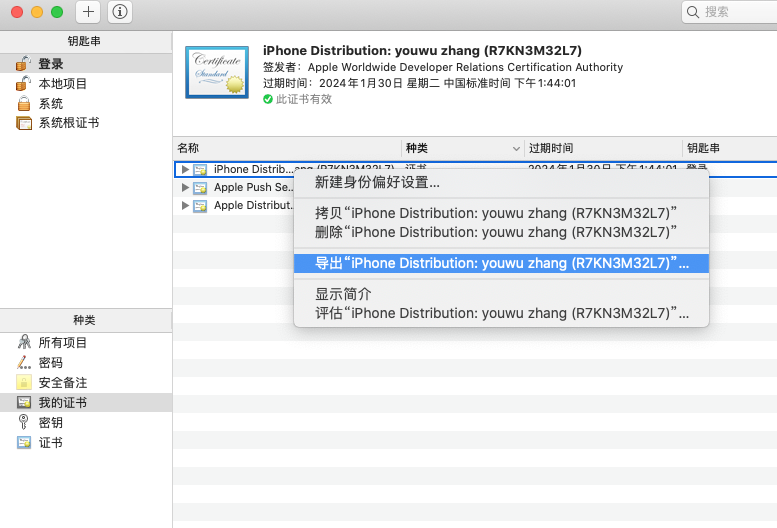
Task: Choose 新建身份偏好设置 from context menu
Action: click(x=501, y=182)
